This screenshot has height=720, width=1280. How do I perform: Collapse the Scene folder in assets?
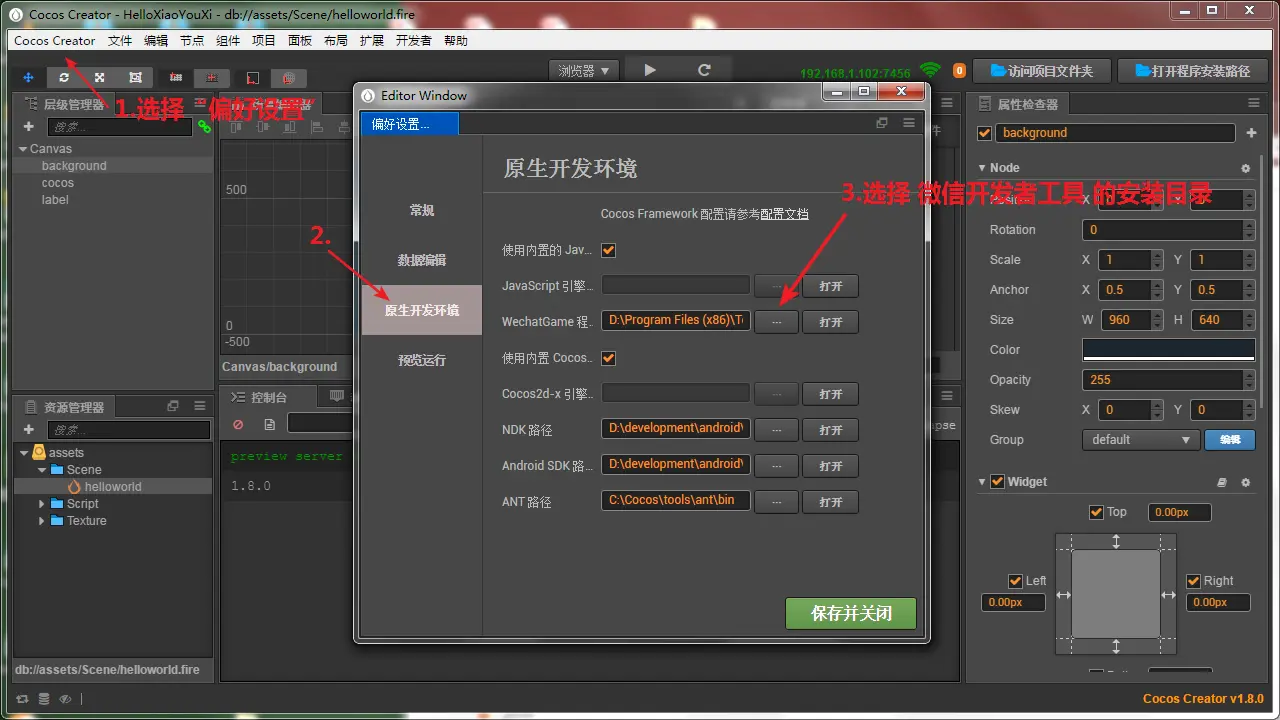click(x=42, y=470)
